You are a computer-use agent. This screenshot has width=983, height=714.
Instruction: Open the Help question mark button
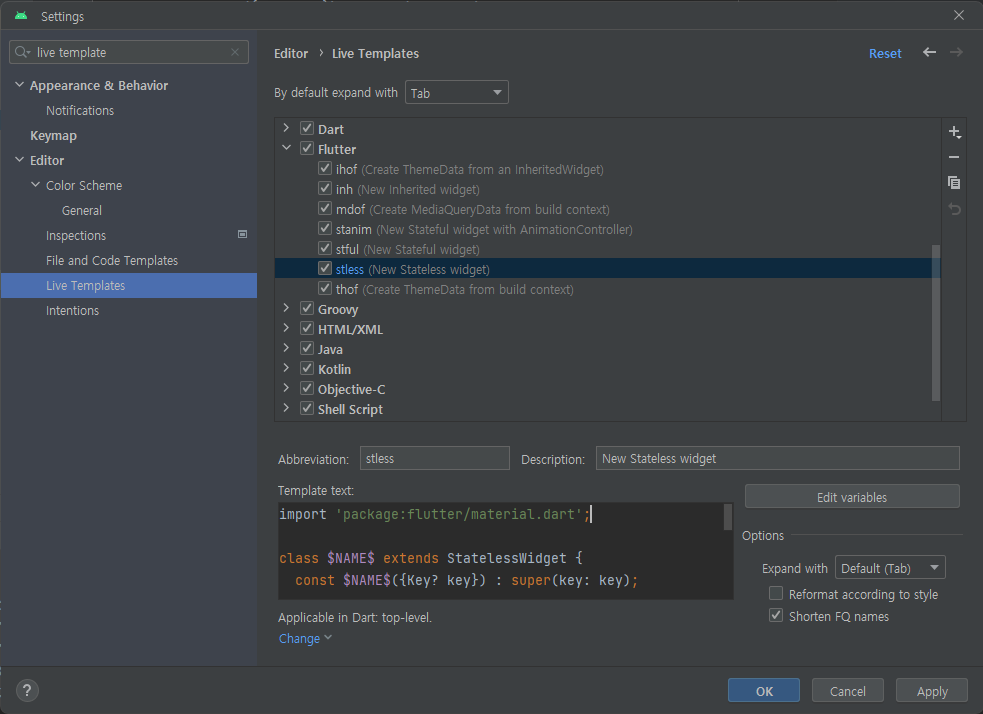26,691
